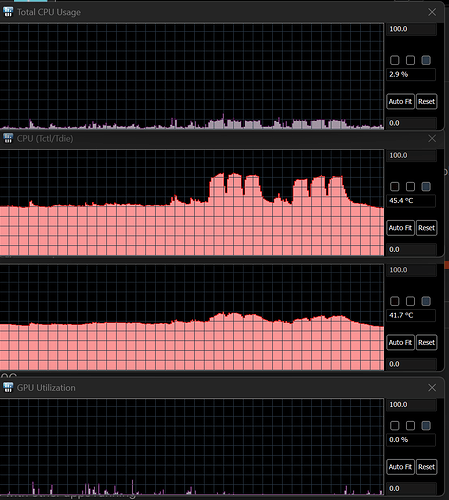
Task: Toggle first checkbox in Total CPU Usage panel
Action: [x=395, y=60]
